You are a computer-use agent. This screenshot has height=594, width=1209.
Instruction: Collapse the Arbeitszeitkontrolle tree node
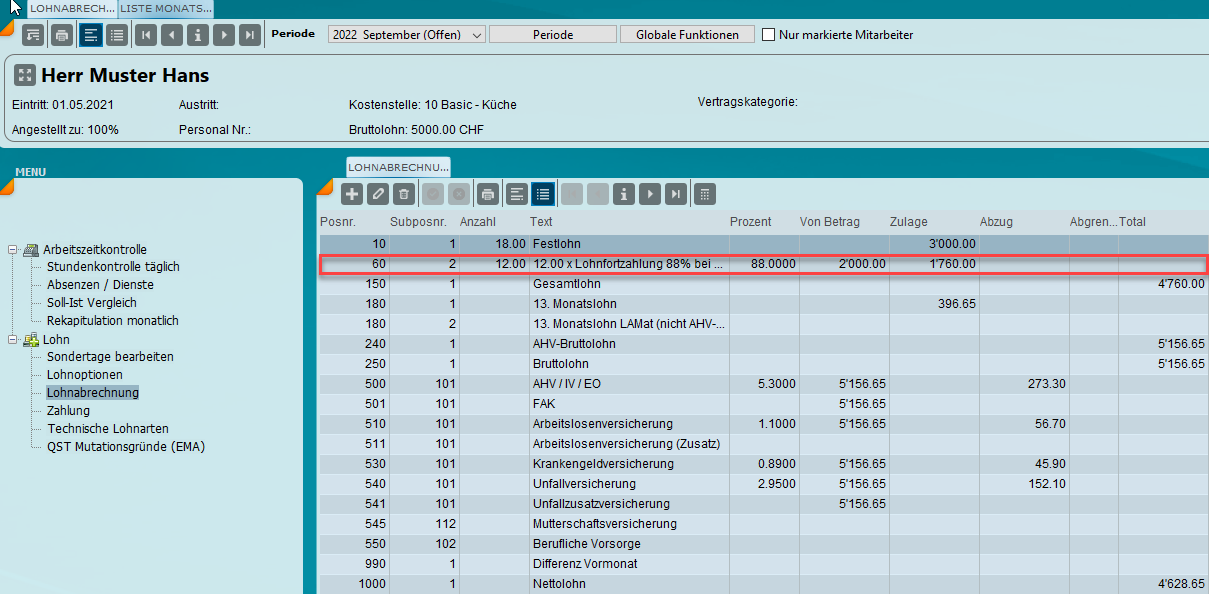point(13,250)
